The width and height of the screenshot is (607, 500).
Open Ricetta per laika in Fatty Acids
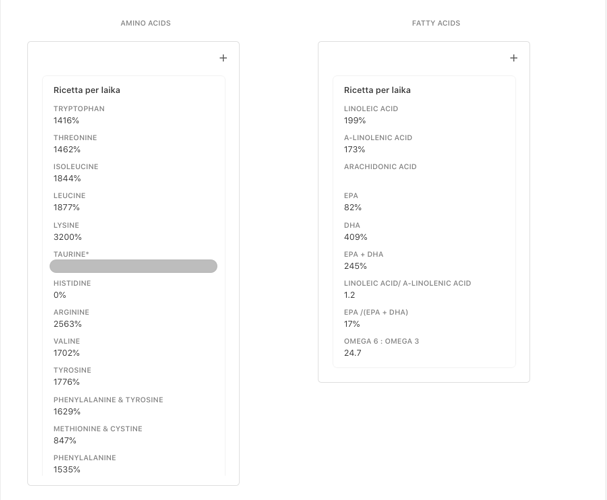click(377, 90)
